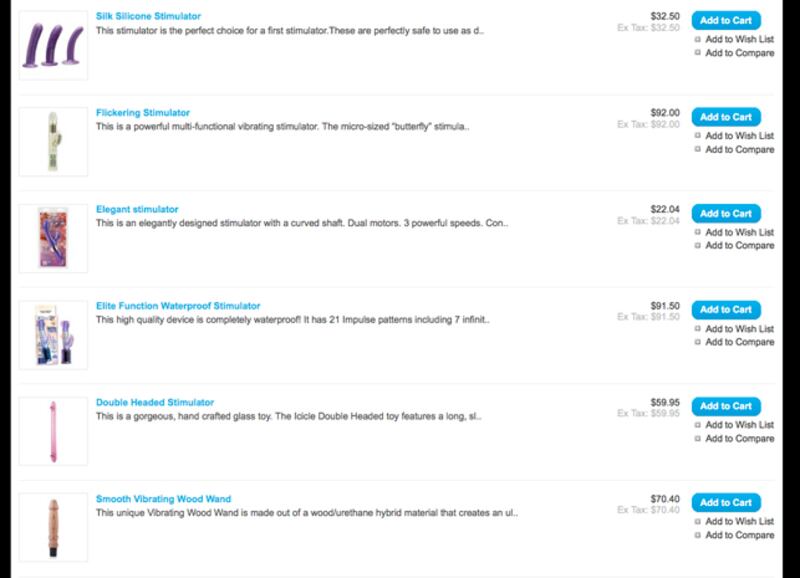
Task: Add Elite Function Waterproof Stimulator to cart
Action: [725, 310]
